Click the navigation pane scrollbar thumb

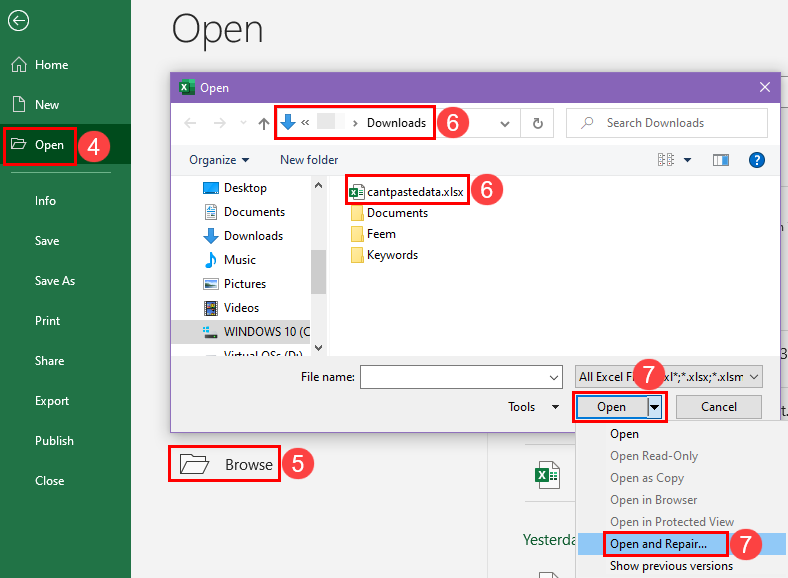(x=318, y=271)
